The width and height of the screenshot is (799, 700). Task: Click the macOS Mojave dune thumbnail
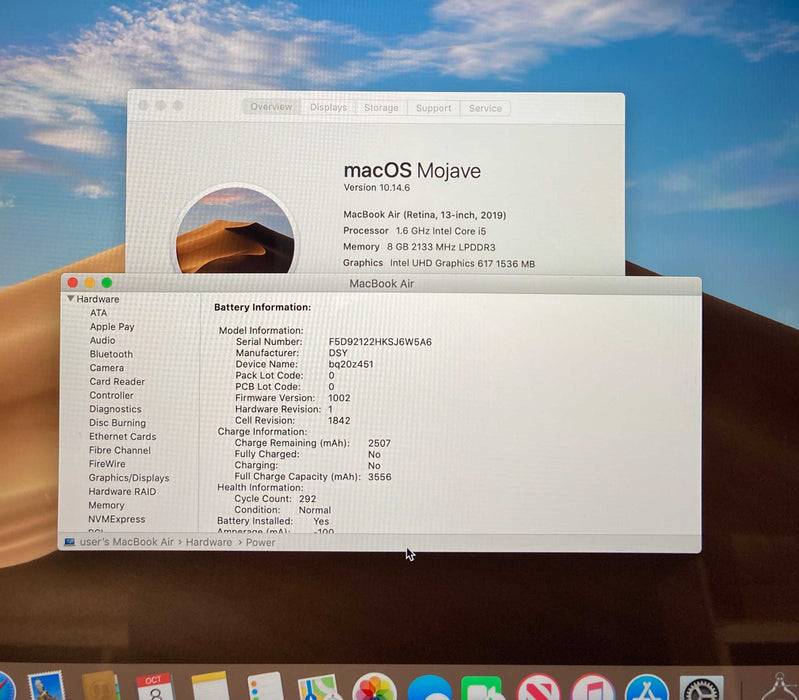point(236,232)
